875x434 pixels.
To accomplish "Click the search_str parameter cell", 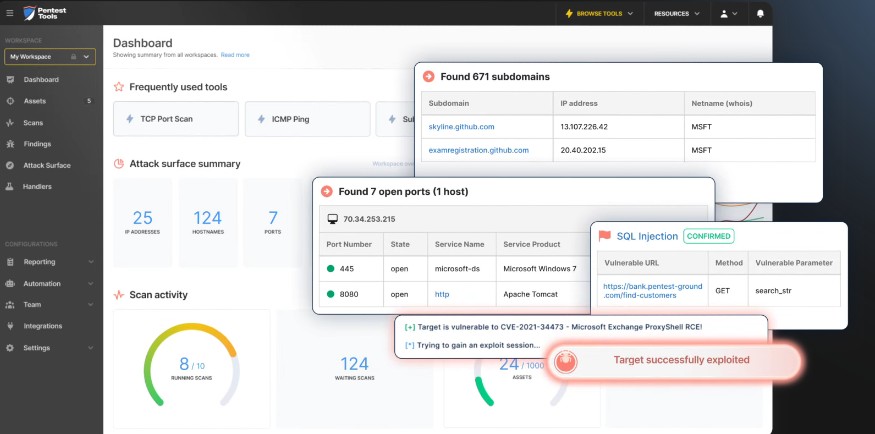I will (773, 291).
